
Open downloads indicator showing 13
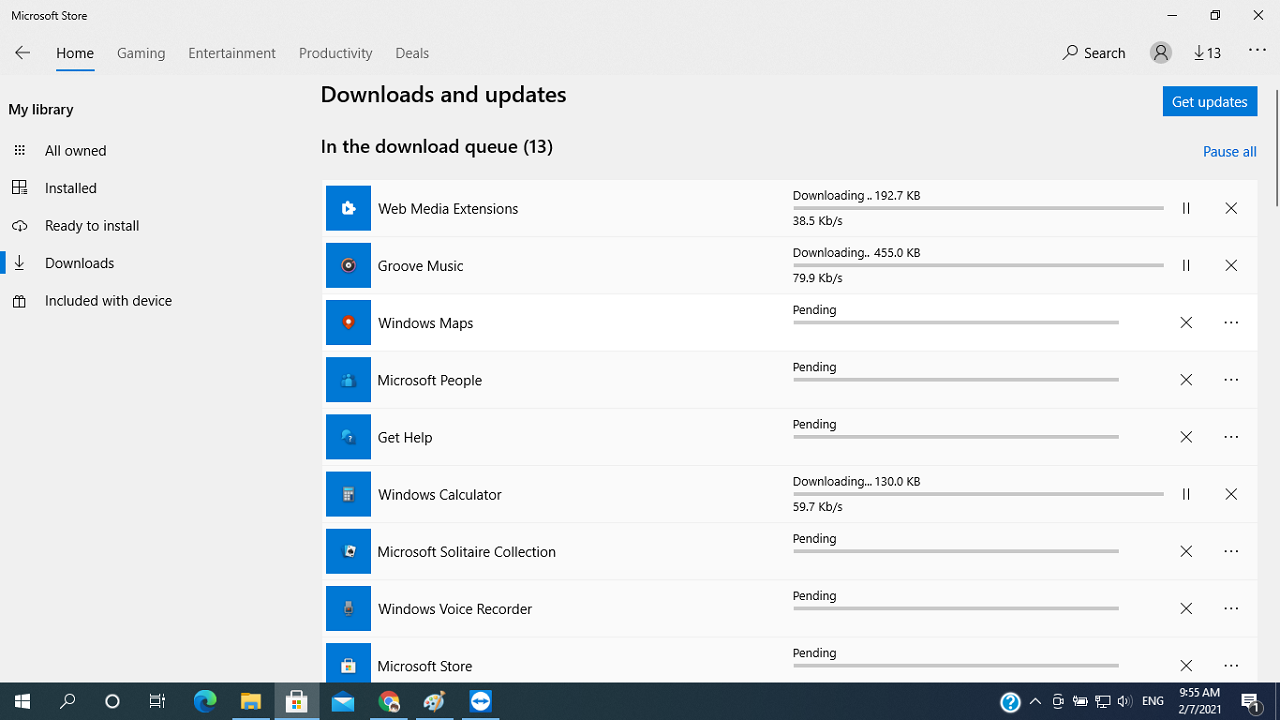(1208, 53)
